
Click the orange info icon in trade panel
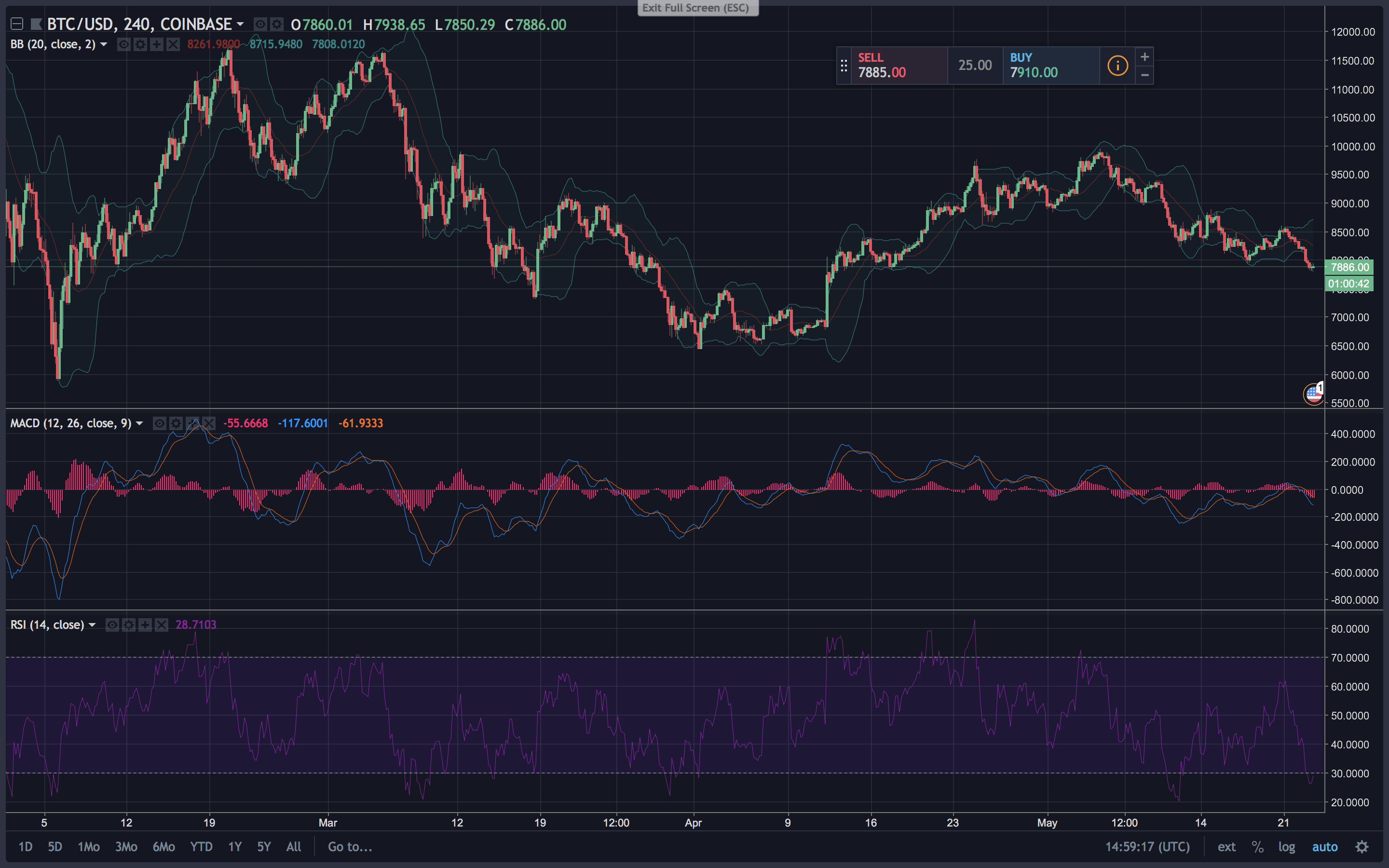pyautogui.click(x=1117, y=66)
